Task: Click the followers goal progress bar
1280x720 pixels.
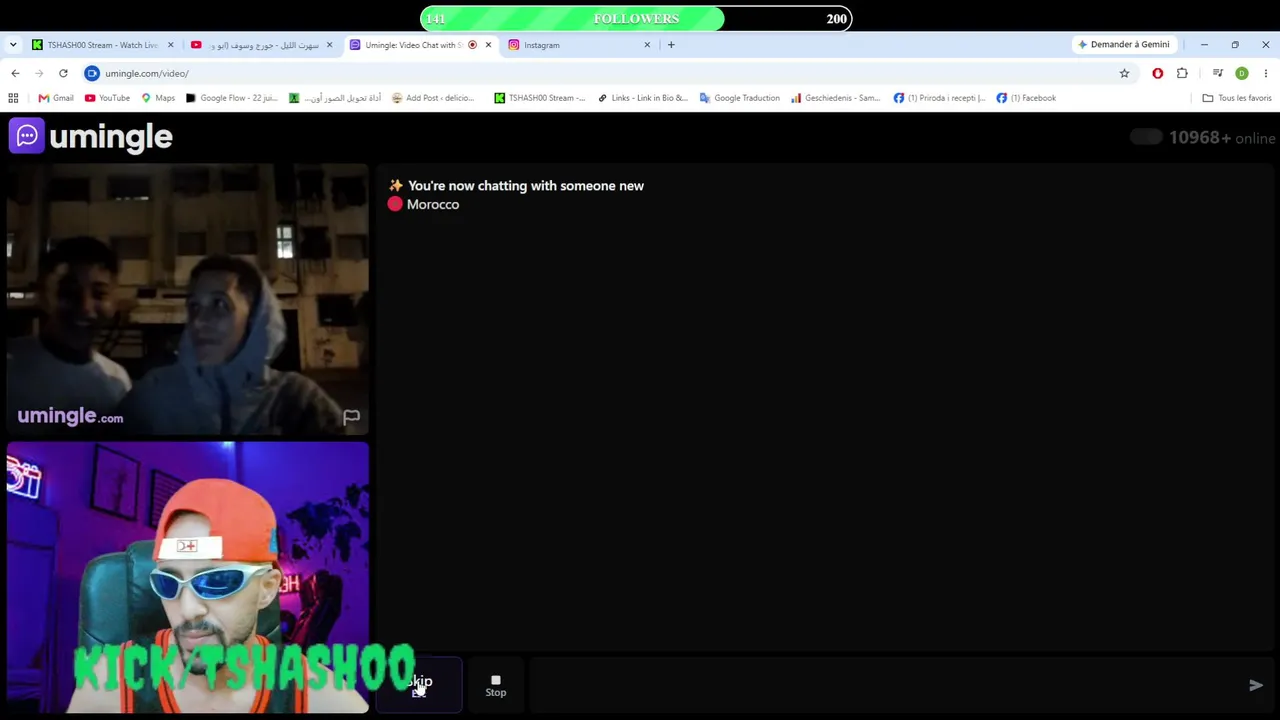Action: 636,18
